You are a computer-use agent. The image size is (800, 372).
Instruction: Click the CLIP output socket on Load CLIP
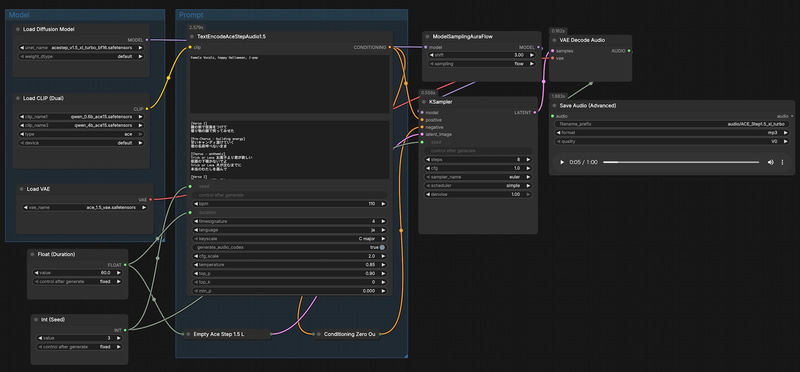[x=147, y=108]
